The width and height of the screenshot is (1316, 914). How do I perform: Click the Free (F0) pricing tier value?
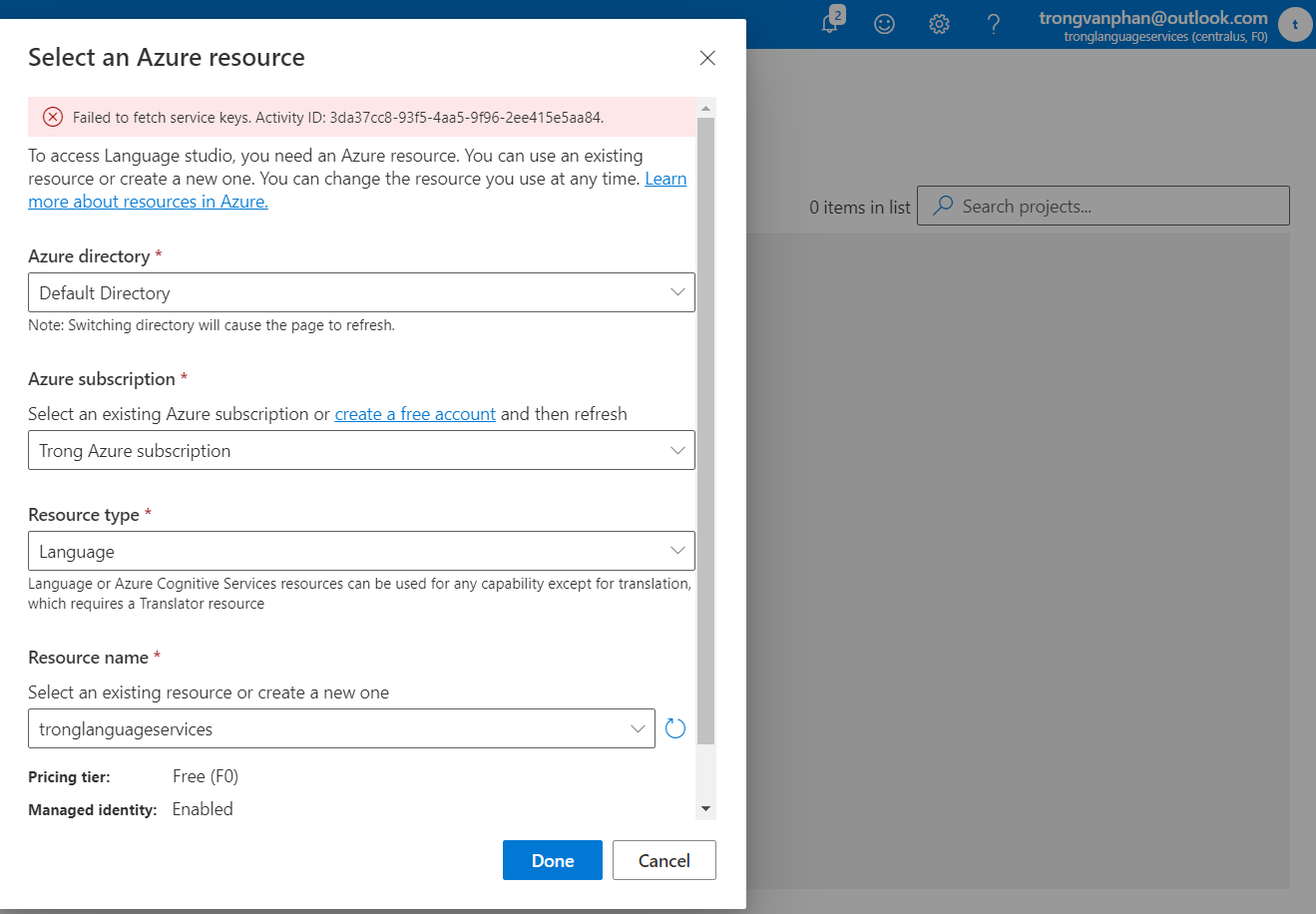[x=206, y=776]
